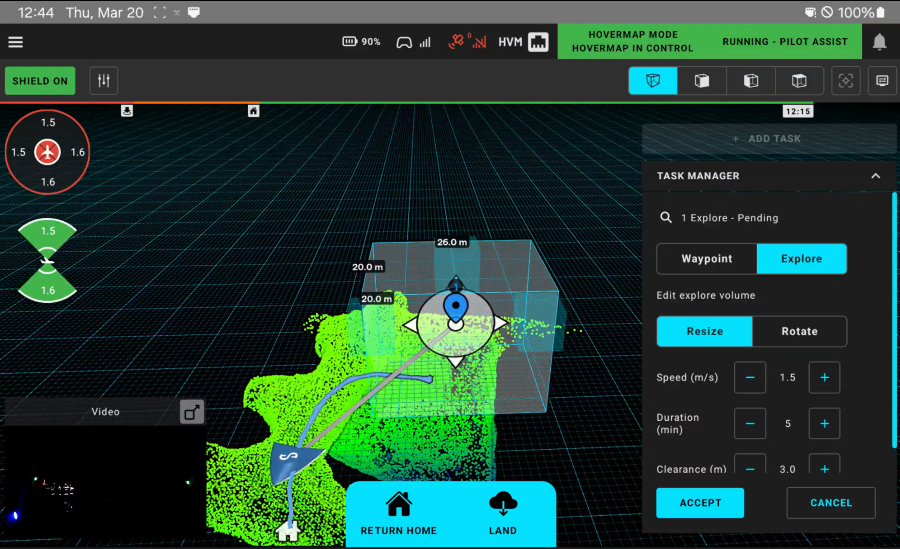
Task: Toggle the SHIELD ON button
Action: [40, 81]
